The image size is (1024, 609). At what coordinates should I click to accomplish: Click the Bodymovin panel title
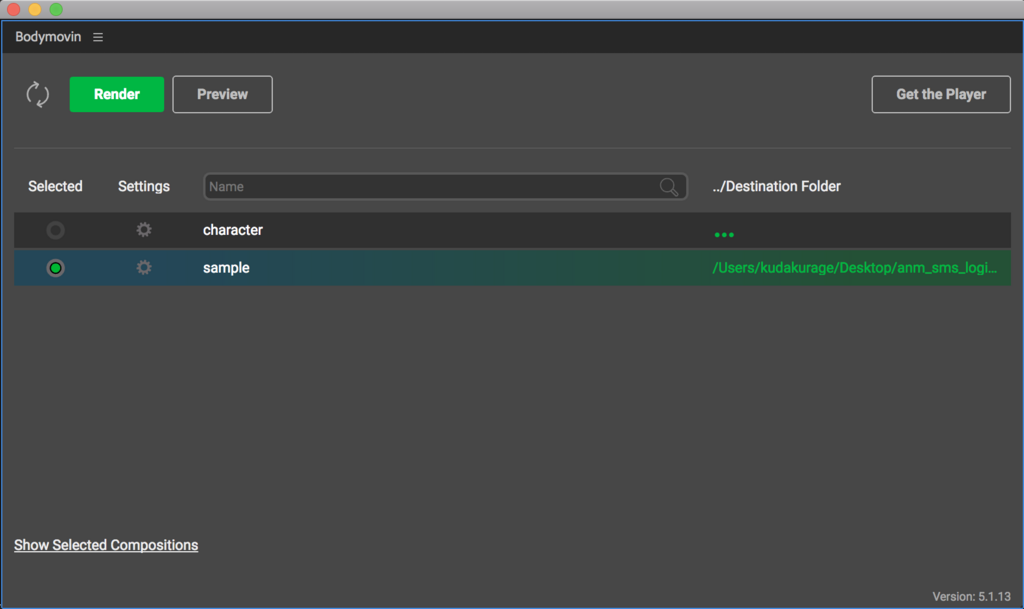click(48, 37)
